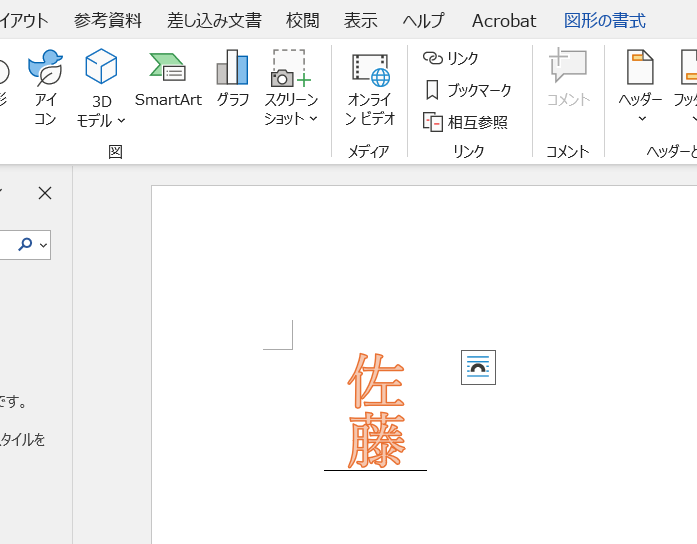Viewport: 697px width, 544px height.
Task: Insert an オンライン ビデオ
Action: 370,88
